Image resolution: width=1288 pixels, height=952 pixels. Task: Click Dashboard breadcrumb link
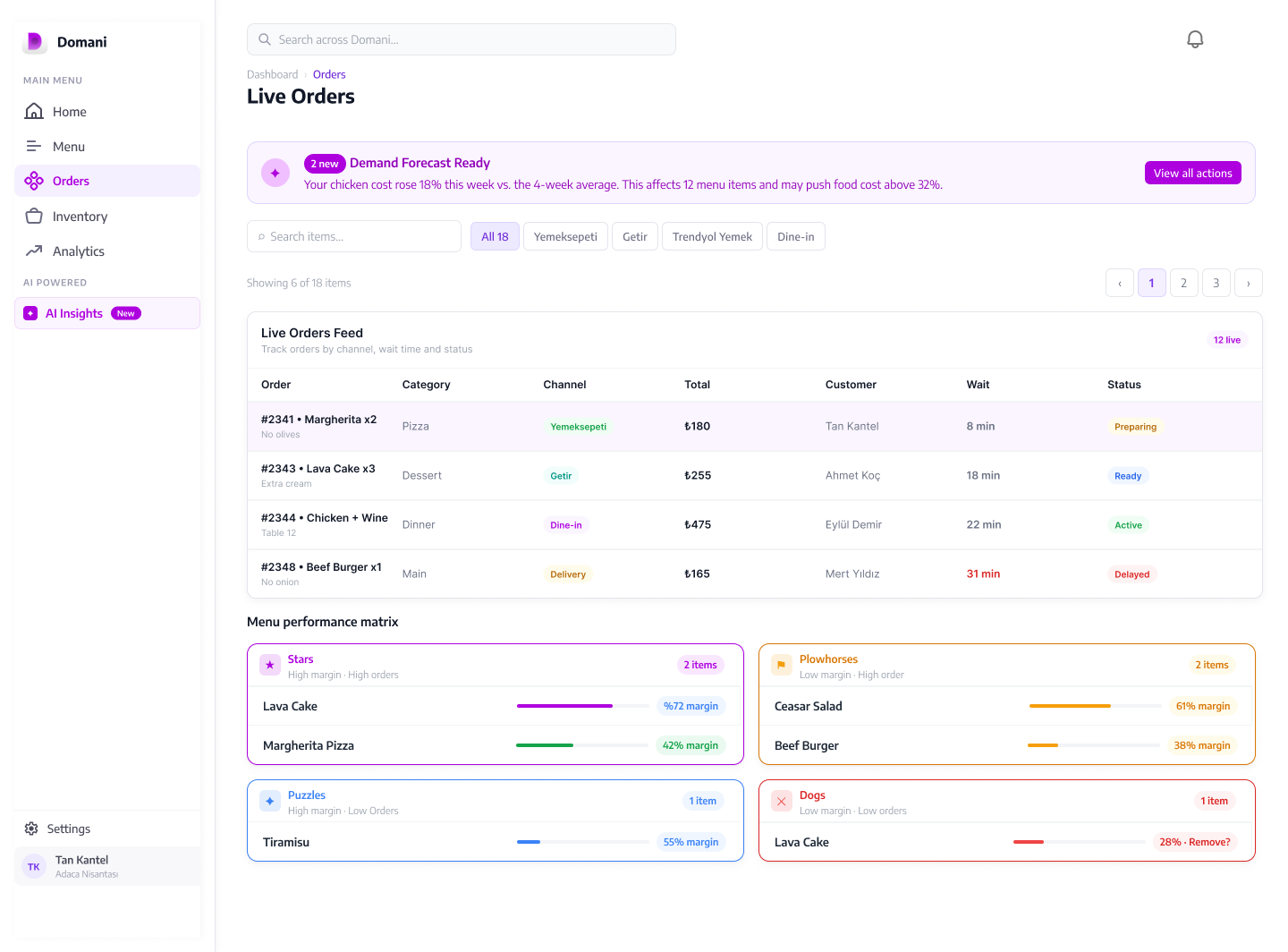pyautogui.click(x=272, y=74)
